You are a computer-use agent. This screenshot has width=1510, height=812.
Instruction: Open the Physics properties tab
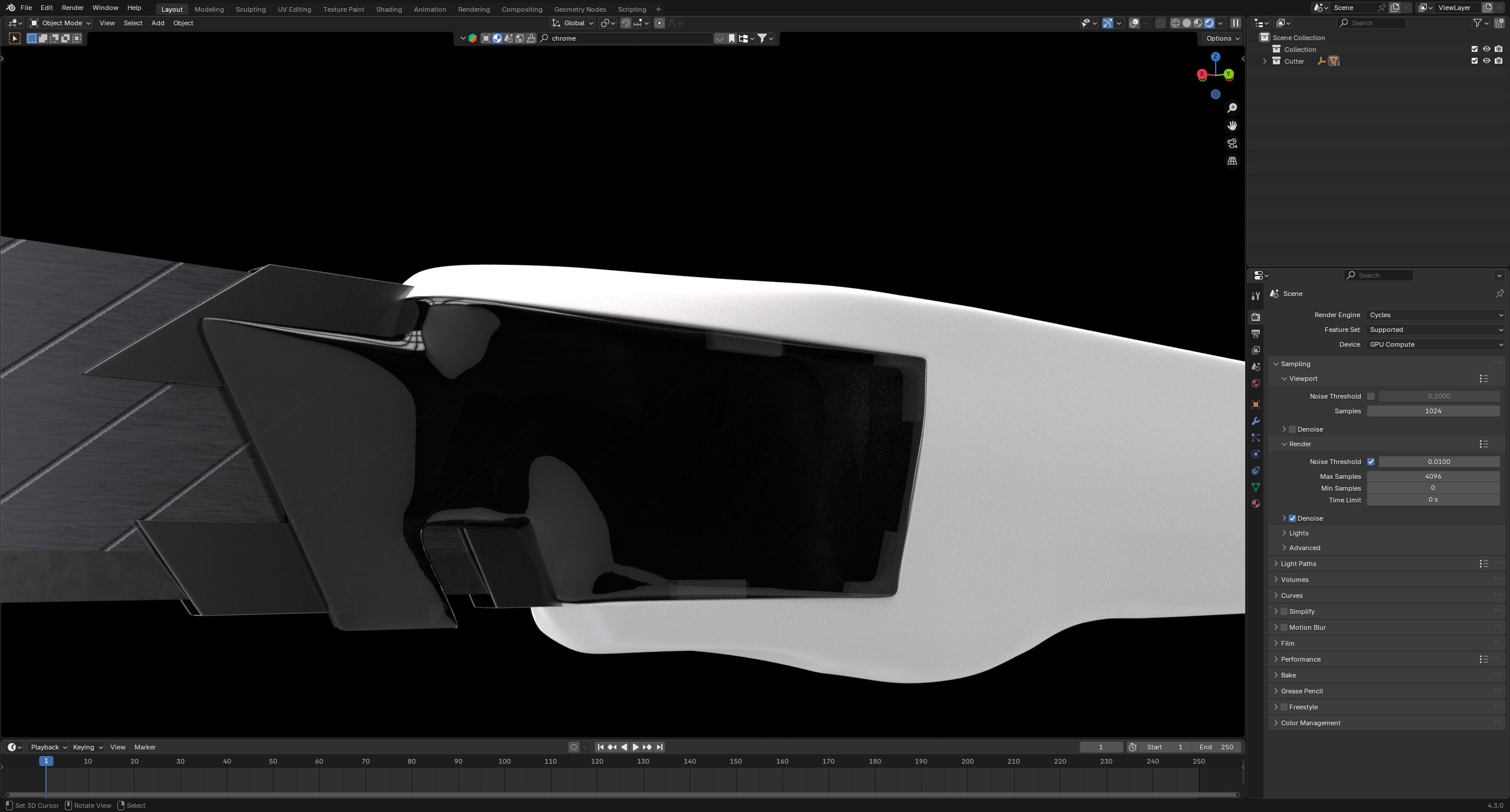(1256, 454)
